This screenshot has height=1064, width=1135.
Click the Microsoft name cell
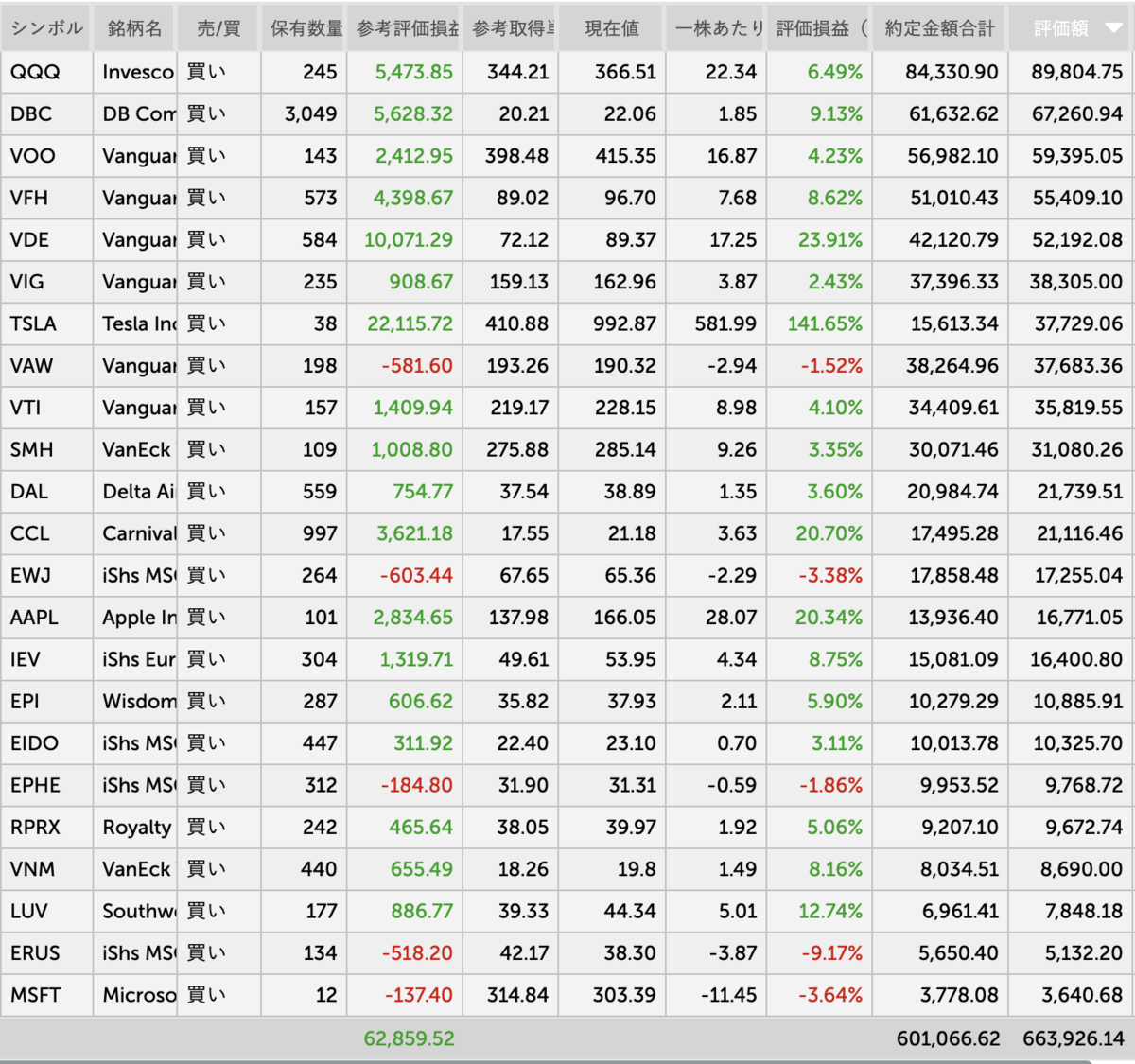135,995
